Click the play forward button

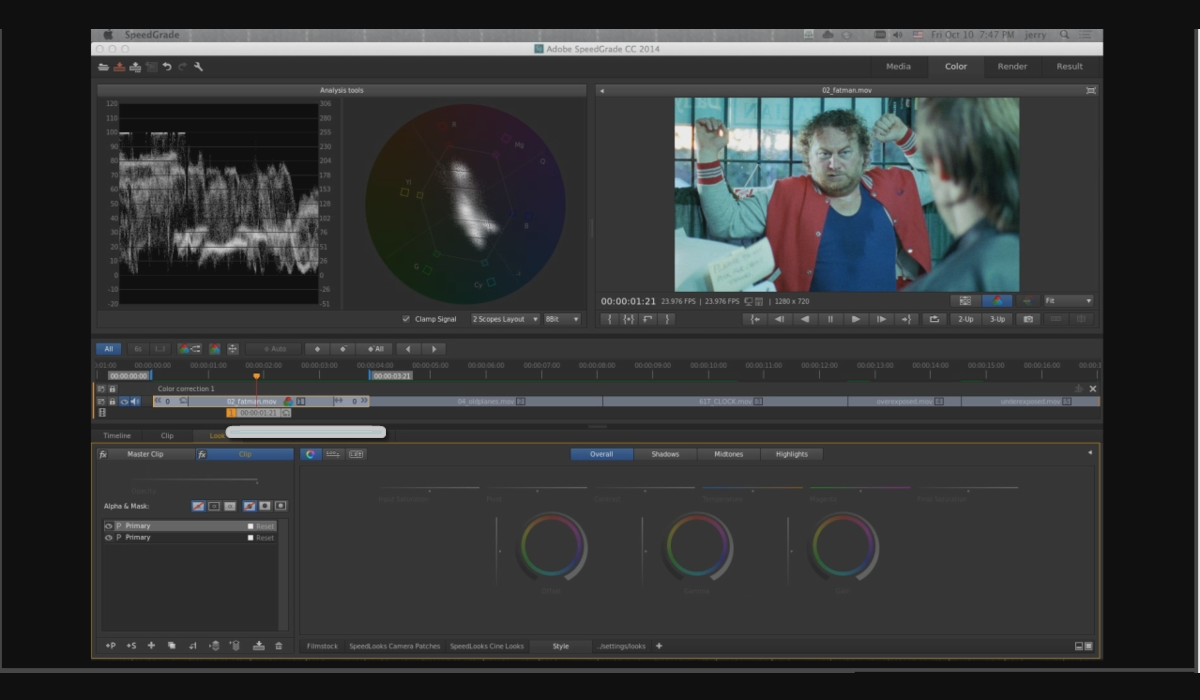(x=855, y=319)
